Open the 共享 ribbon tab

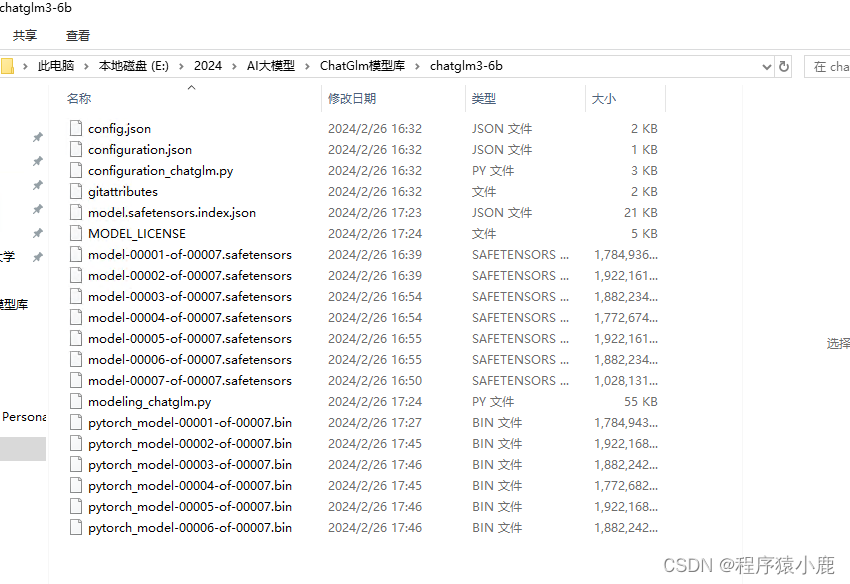point(25,36)
